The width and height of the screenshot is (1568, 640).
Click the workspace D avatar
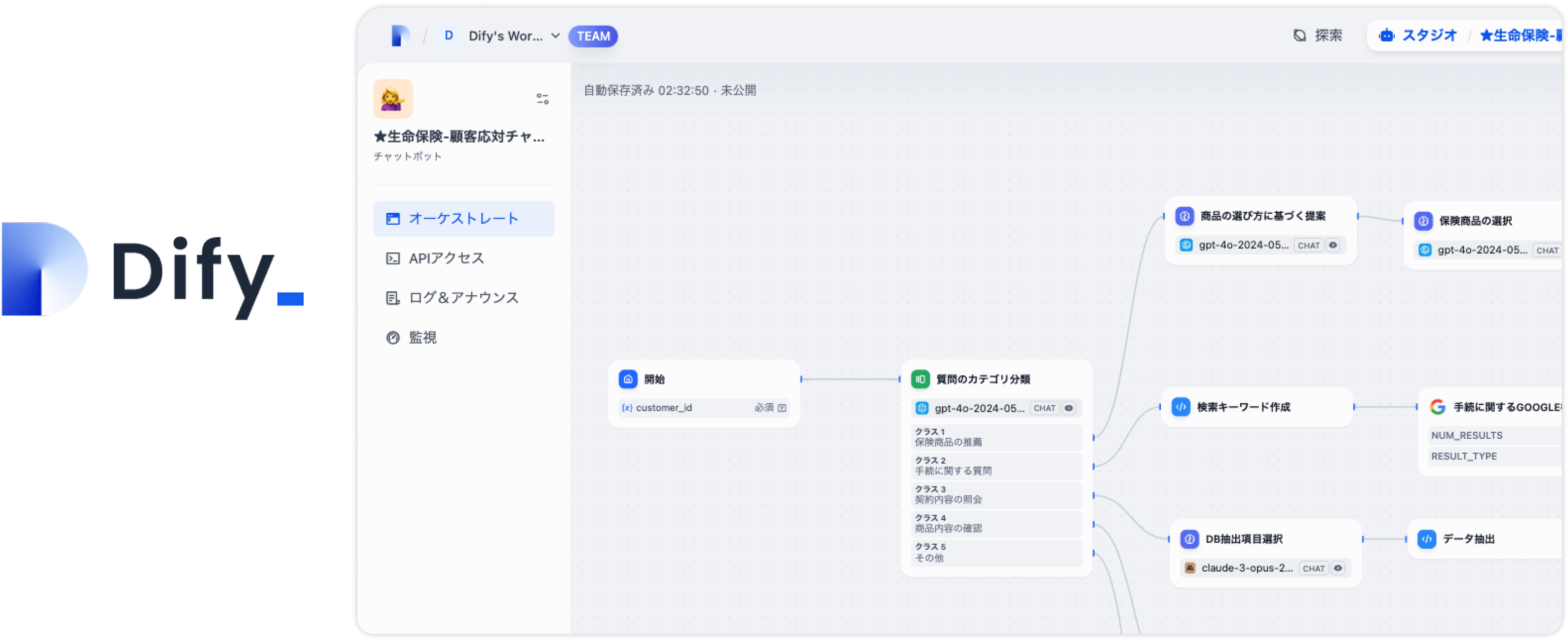[448, 36]
